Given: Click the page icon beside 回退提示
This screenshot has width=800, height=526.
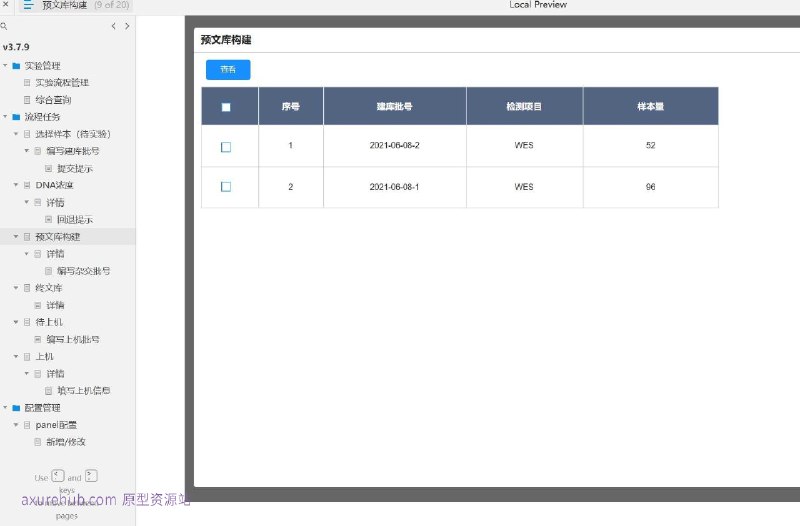Looking at the screenshot, I should point(48,219).
